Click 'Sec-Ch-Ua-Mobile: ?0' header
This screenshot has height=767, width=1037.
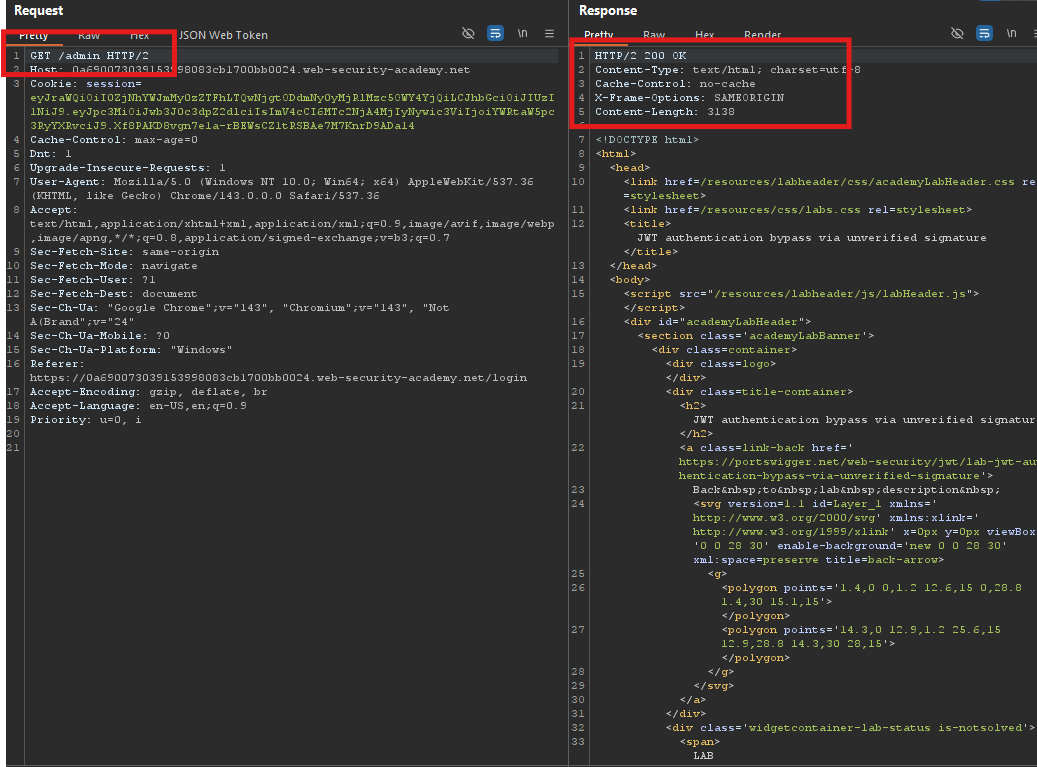100,335
